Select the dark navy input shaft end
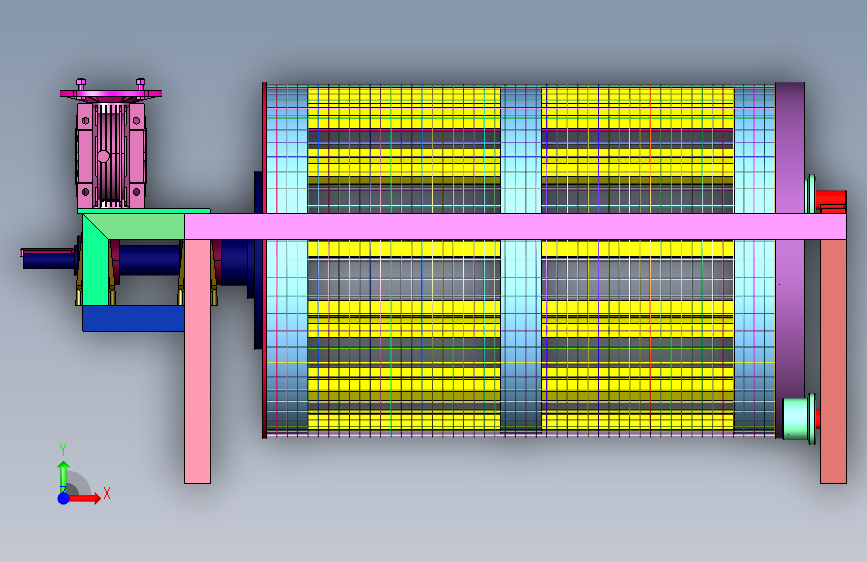Screen dimensions: 867x562 point(48,259)
